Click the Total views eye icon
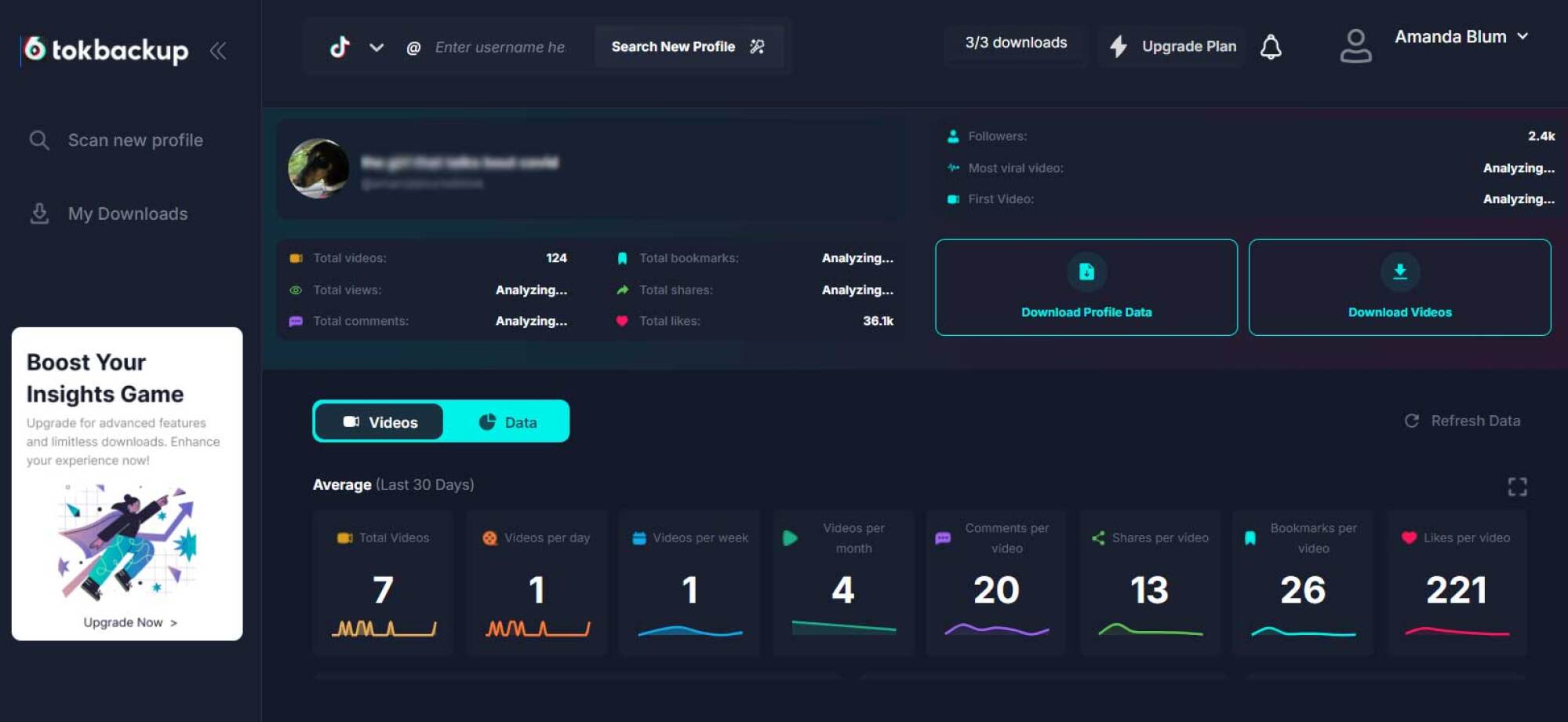The width and height of the screenshot is (1568, 722). (296, 290)
